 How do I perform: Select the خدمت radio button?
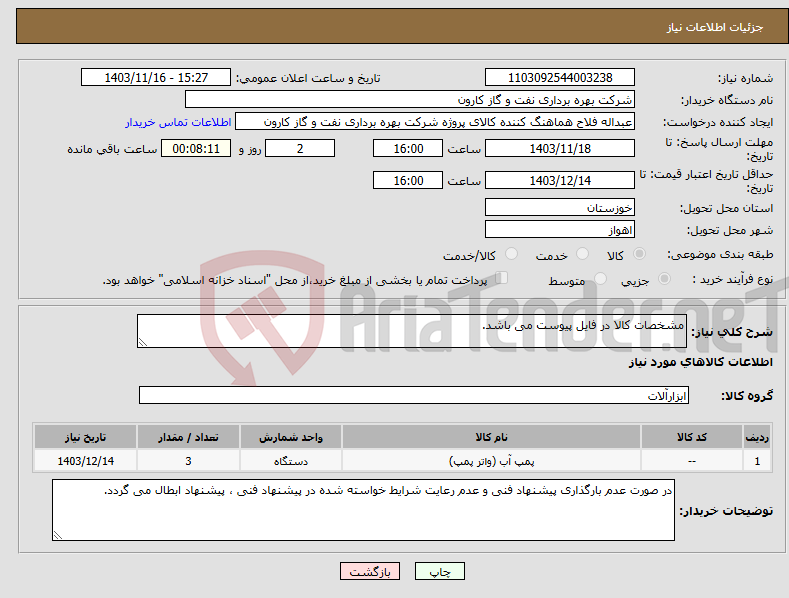[x=582, y=254]
